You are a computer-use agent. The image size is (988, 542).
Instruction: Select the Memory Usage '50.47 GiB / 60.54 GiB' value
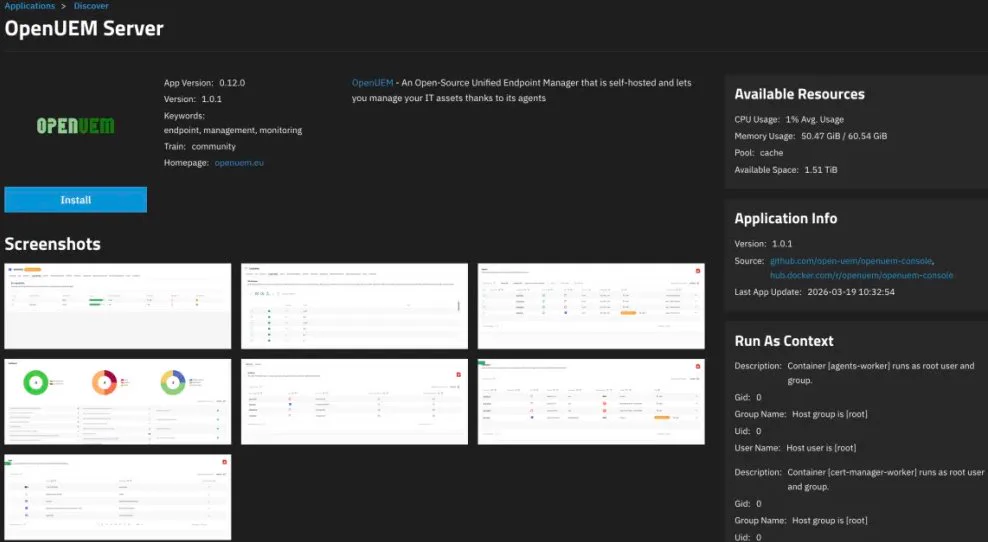[844, 136]
